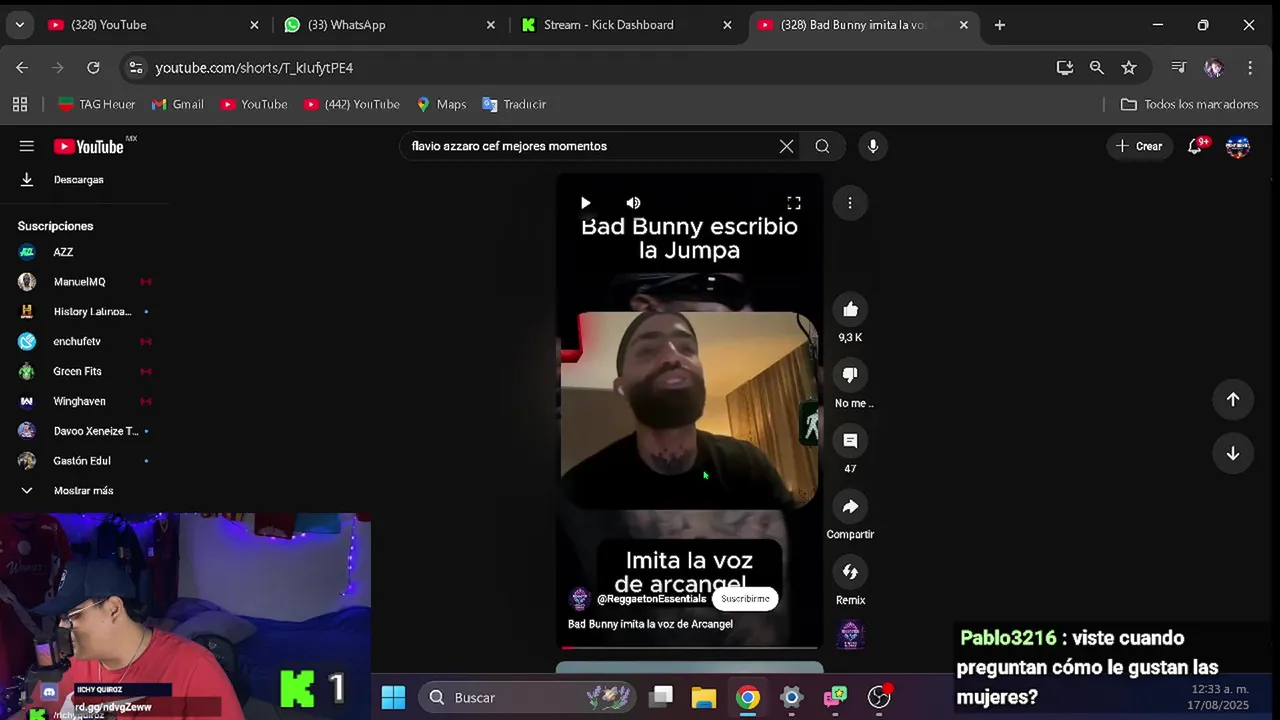This screenshot has height=720, width=1280.
Task: Open File Explorer from taskbar
Action: [x=704, y=697]
